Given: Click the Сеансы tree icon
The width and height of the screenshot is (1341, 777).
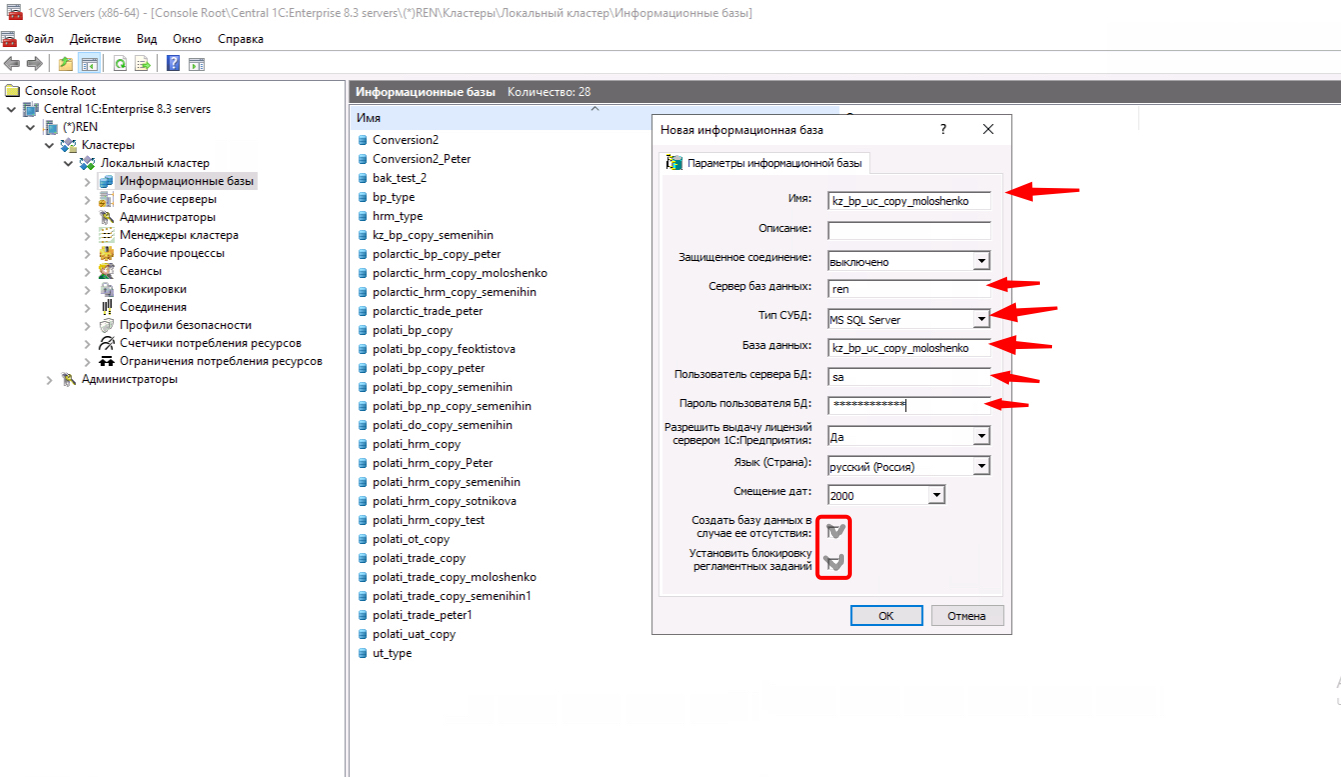Looking at the screenshot, I should (x=107, y=271).
